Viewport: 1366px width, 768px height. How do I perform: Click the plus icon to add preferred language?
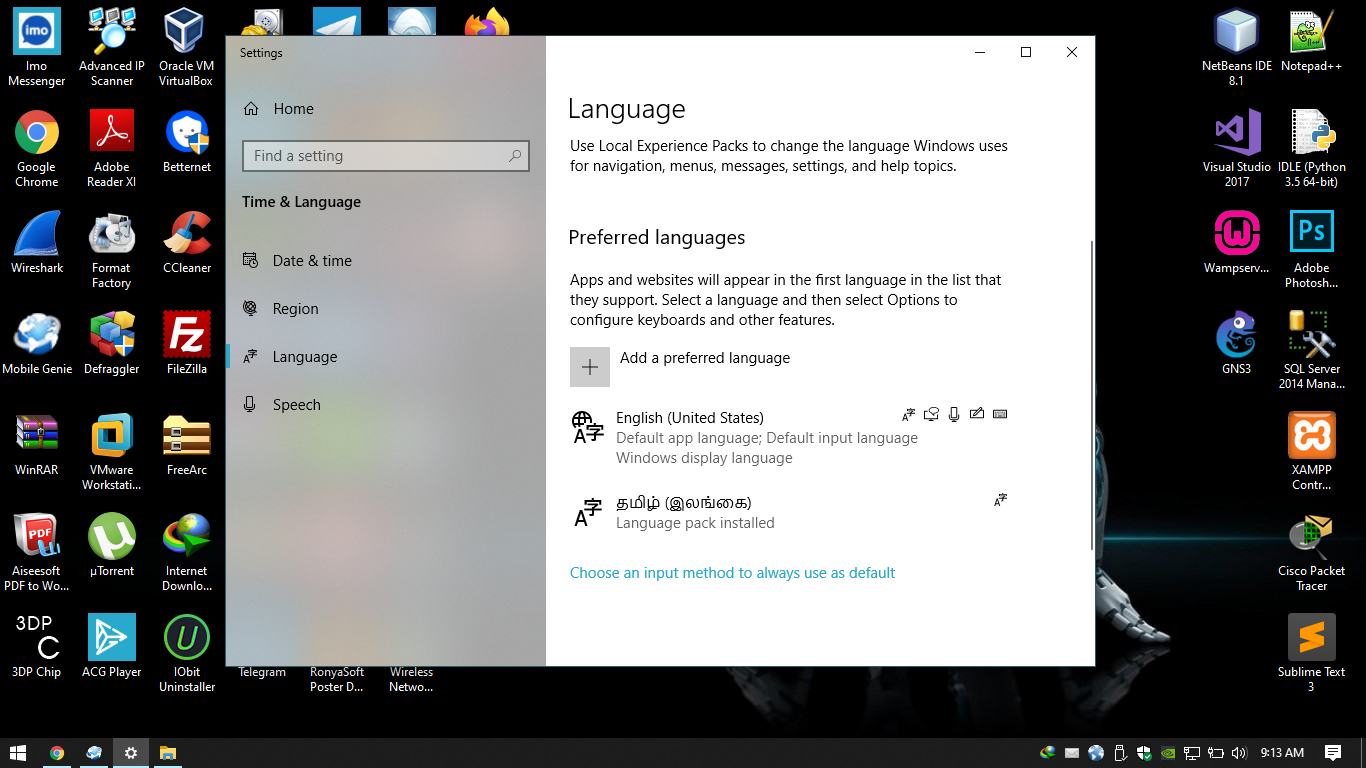pyautogui.click(x=590, y=367)
